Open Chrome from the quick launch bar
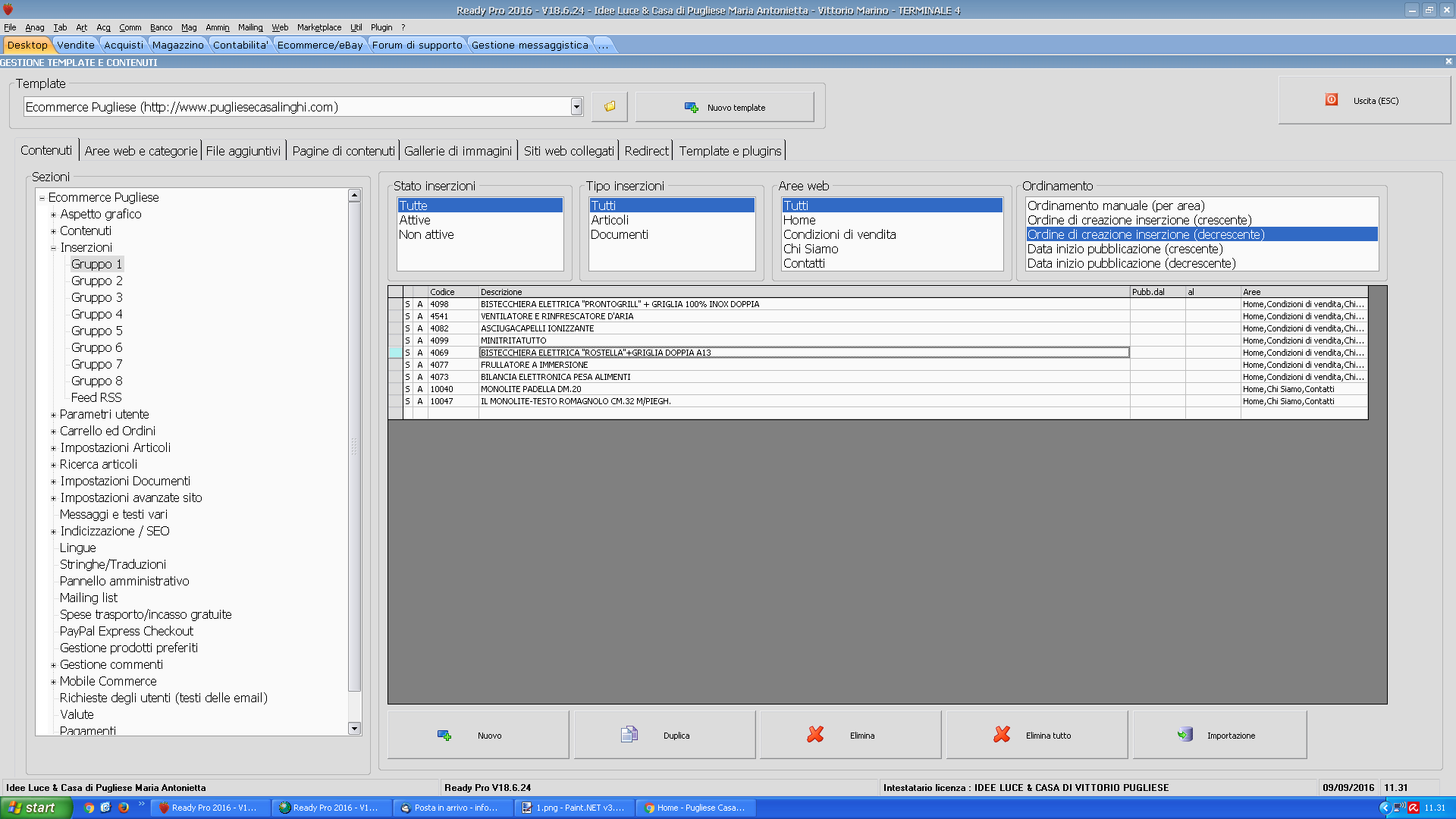 click(x=89, y=808)
